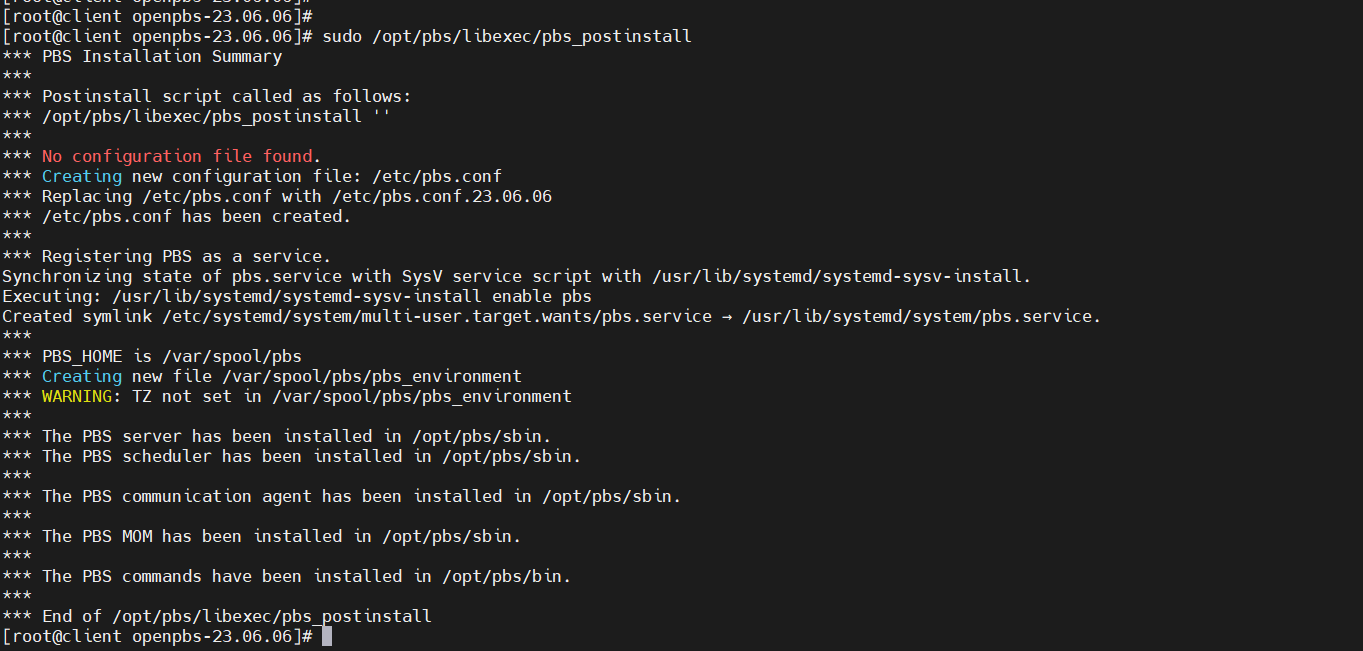Click '/usr/lib/systemd/system/pbs.service' after the arrow

coord(917,316)
